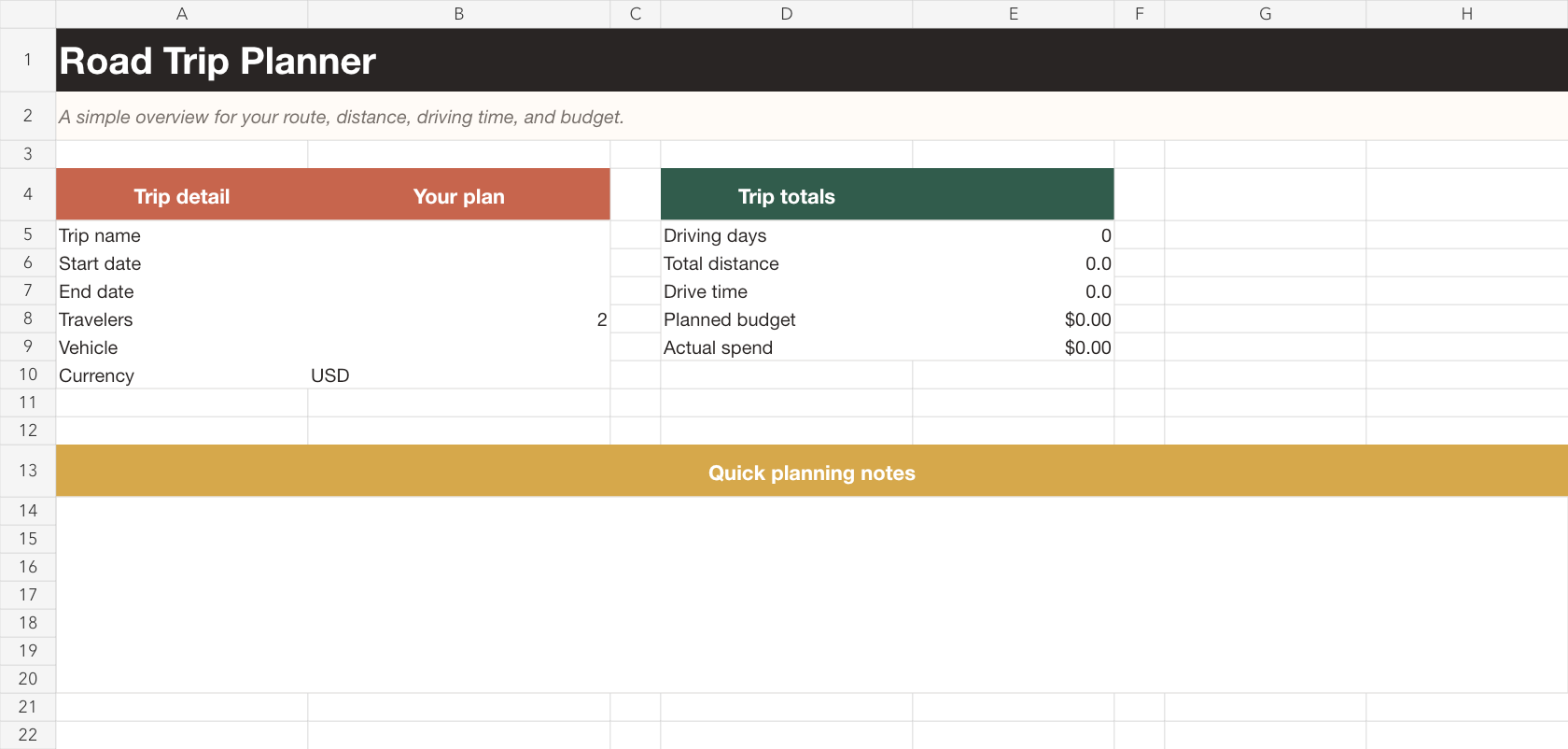This screenshot has height=749, width=1568.
Task: Select row 4 header
Action: (x=28, y=194)
